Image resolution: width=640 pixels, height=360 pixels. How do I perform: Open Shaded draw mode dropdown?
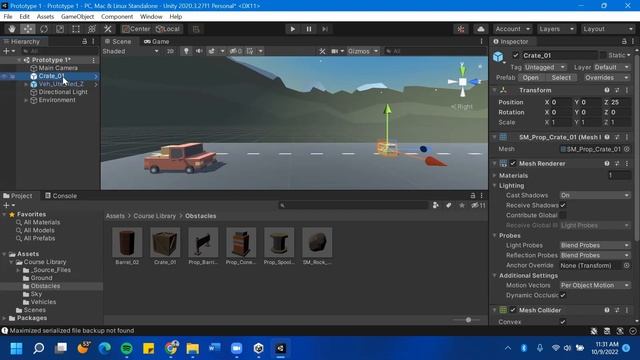[x=131, y=51]
